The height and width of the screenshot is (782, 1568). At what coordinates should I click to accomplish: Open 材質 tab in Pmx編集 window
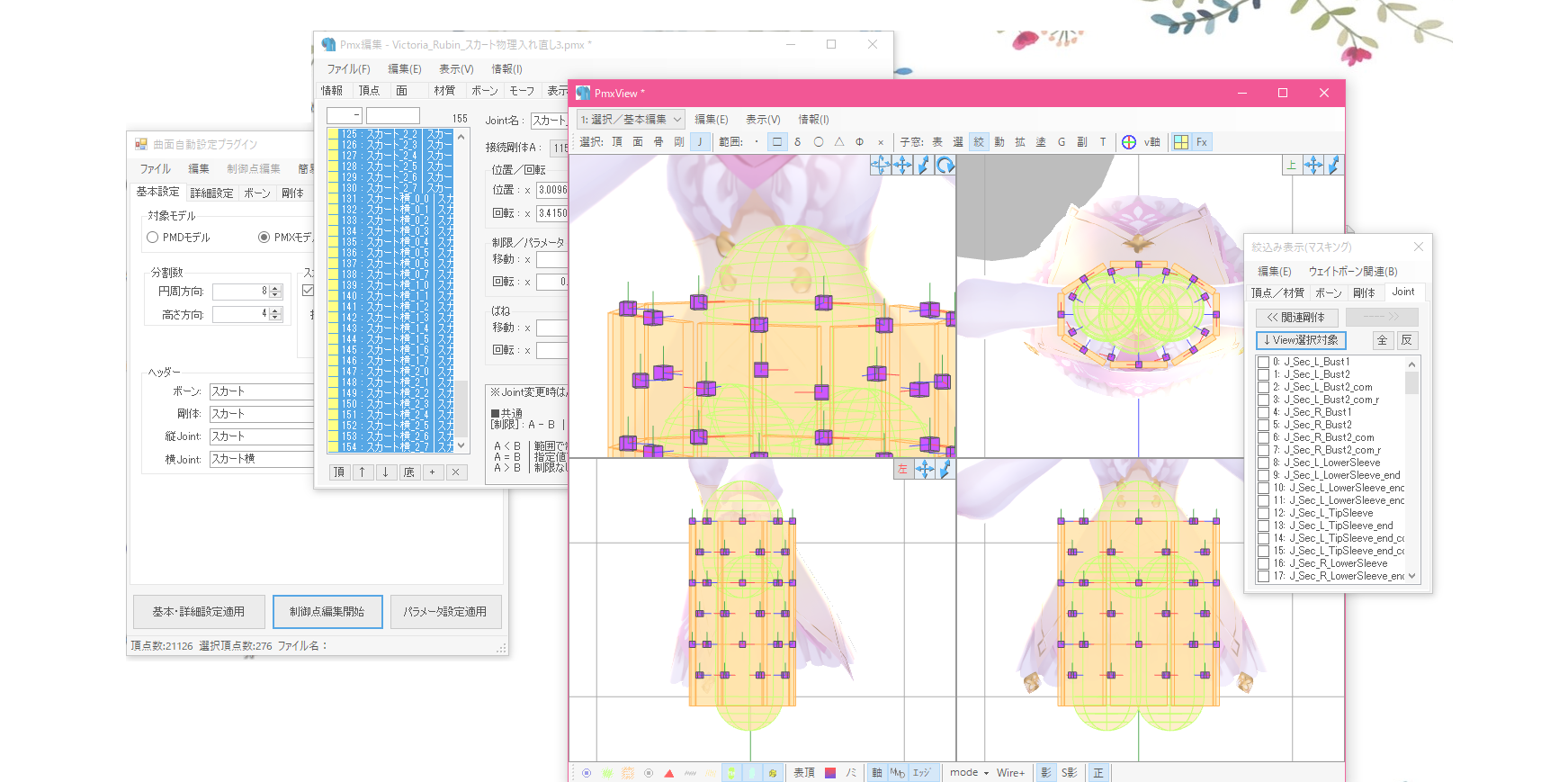(x=444, y=91)
